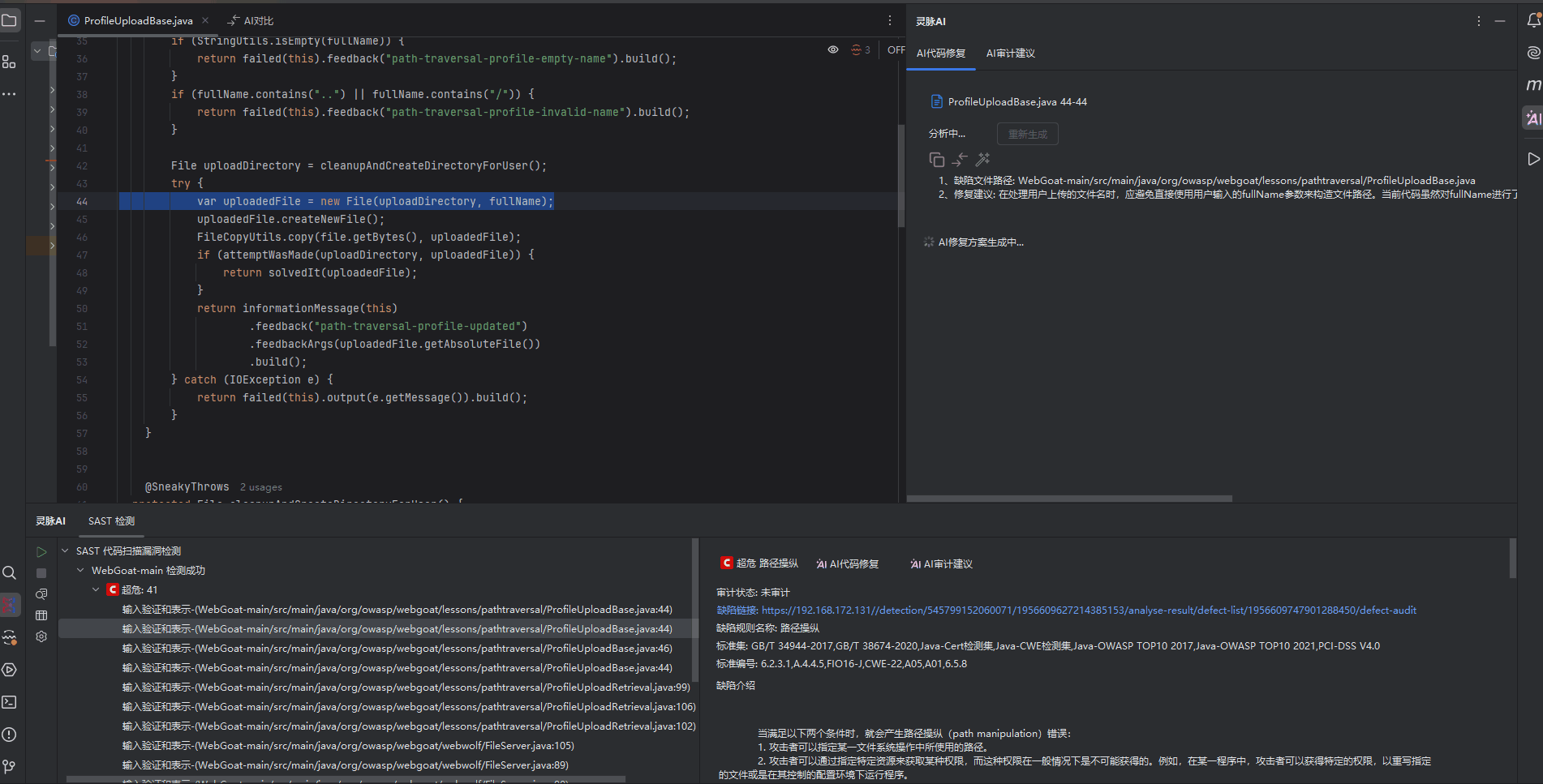The height and width of the screenshot is (784, 1543).
Task: Copy the AI repair suggestion text
Action: [936, 160]
